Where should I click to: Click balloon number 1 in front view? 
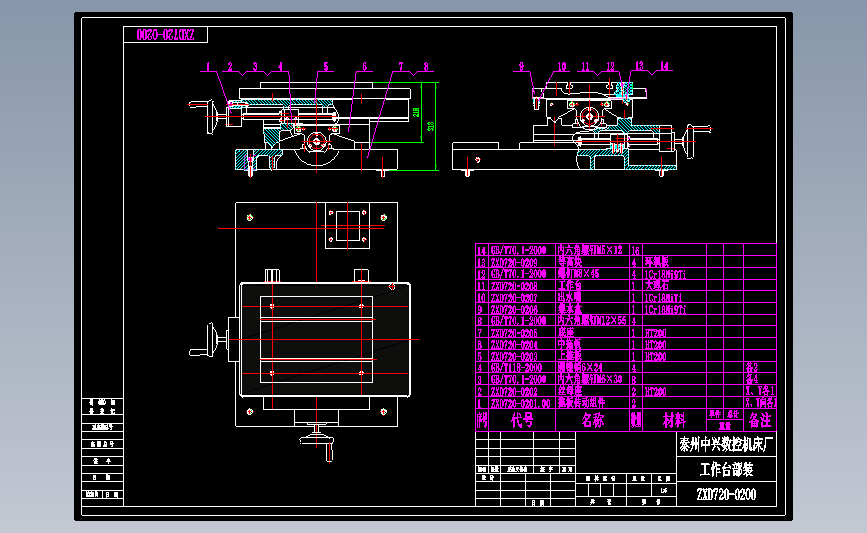click(x=208, y=67)
